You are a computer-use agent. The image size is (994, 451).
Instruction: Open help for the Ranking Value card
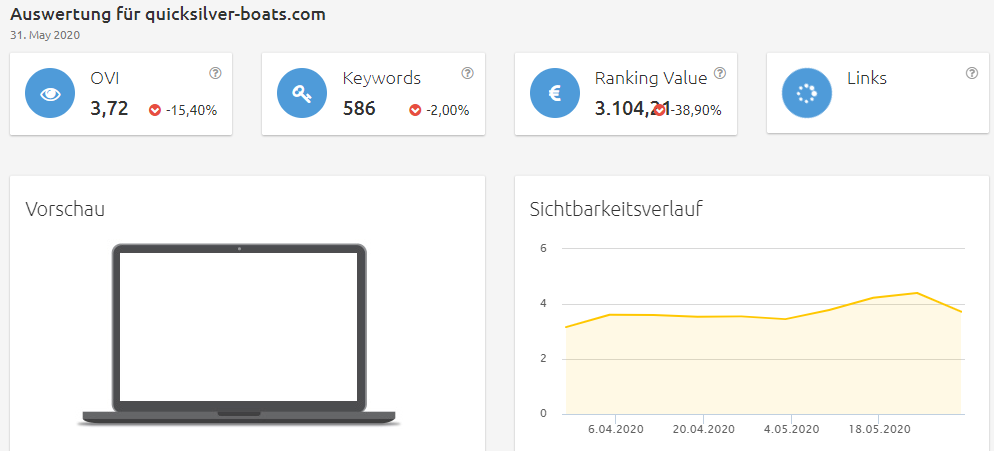pos(720,73)
